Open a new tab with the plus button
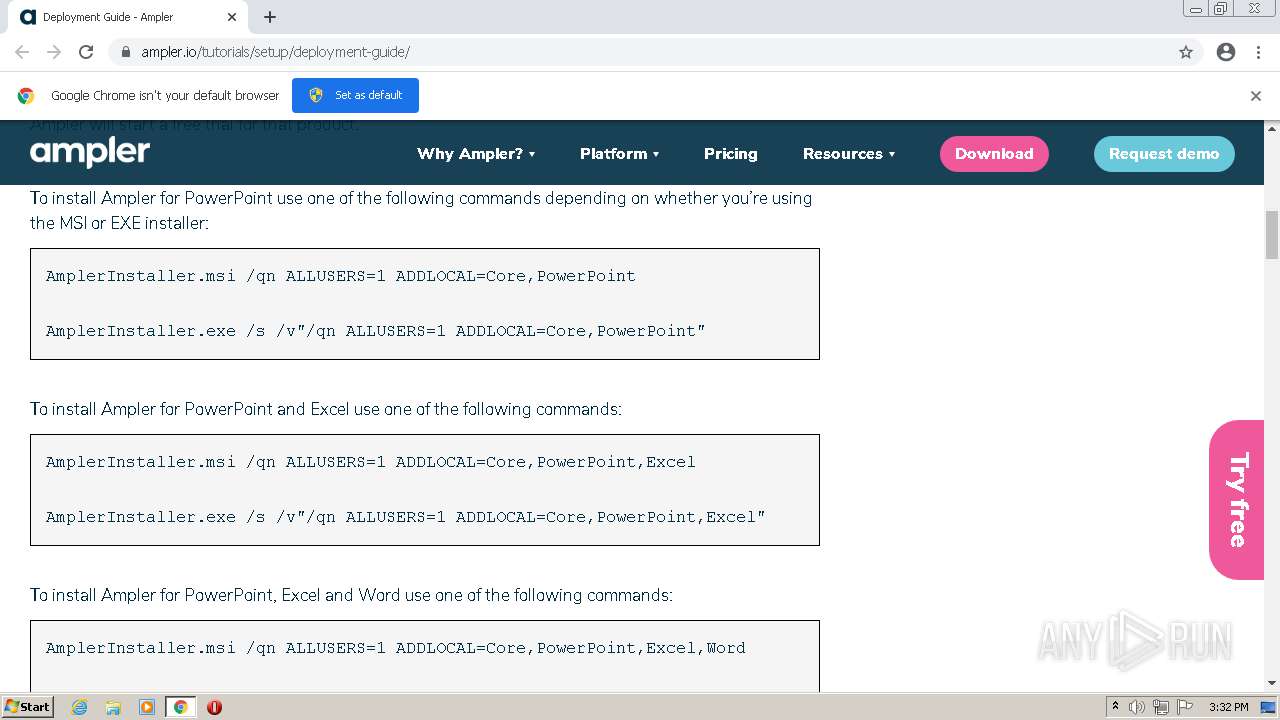This screenshot has height=720, width=1280. [x=270, y=17]
